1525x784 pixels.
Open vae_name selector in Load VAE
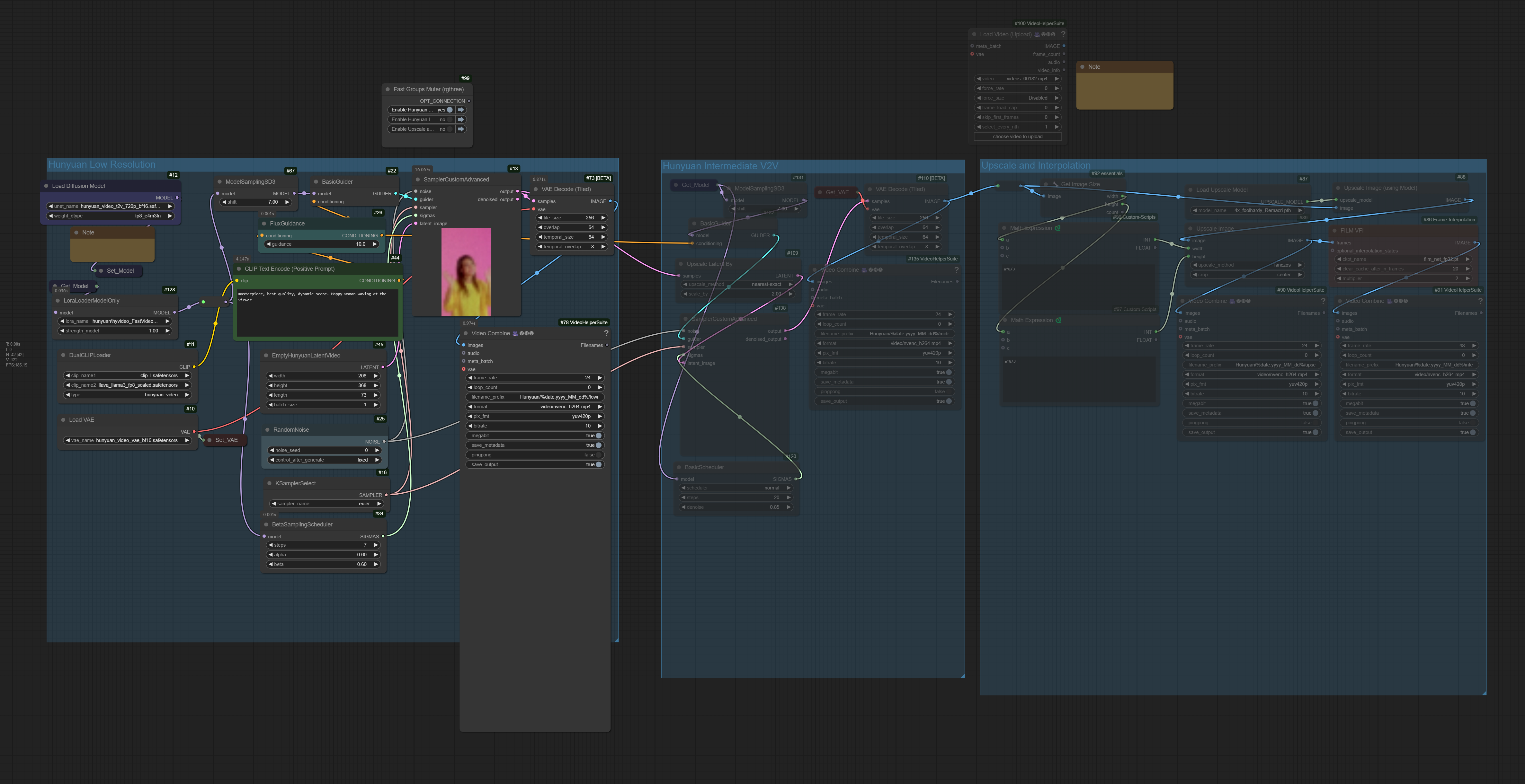pos(127,440)
